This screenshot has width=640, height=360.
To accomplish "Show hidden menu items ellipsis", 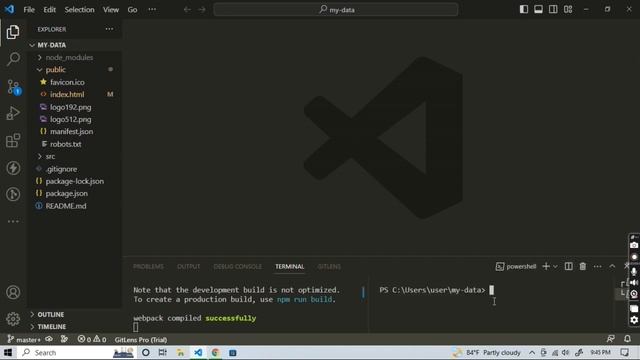I will [152, 9].
